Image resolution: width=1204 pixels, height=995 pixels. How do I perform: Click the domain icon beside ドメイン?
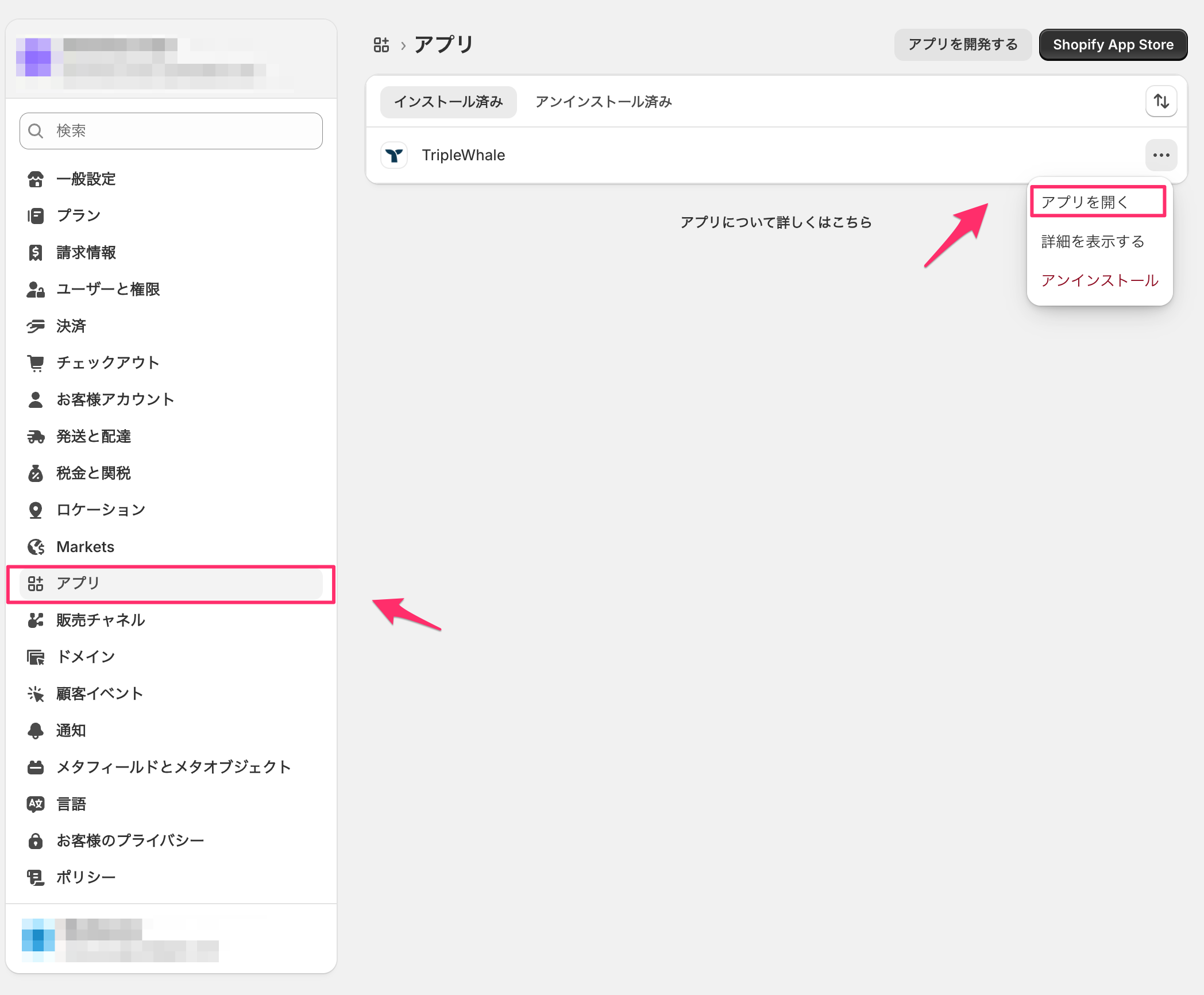coord(36,657)
